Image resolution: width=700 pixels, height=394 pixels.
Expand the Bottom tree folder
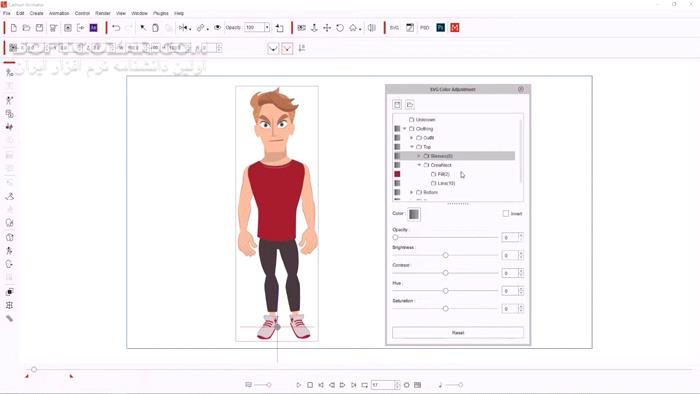412,192
